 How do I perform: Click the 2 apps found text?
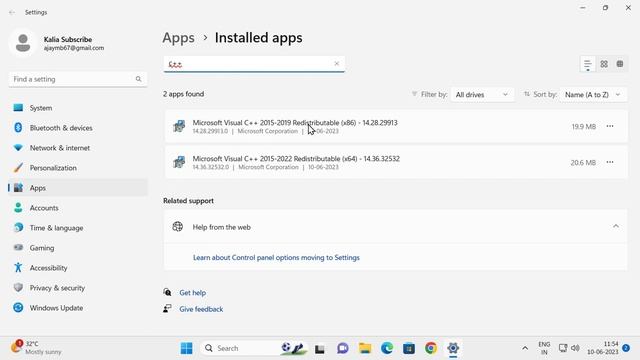[184, 94]
